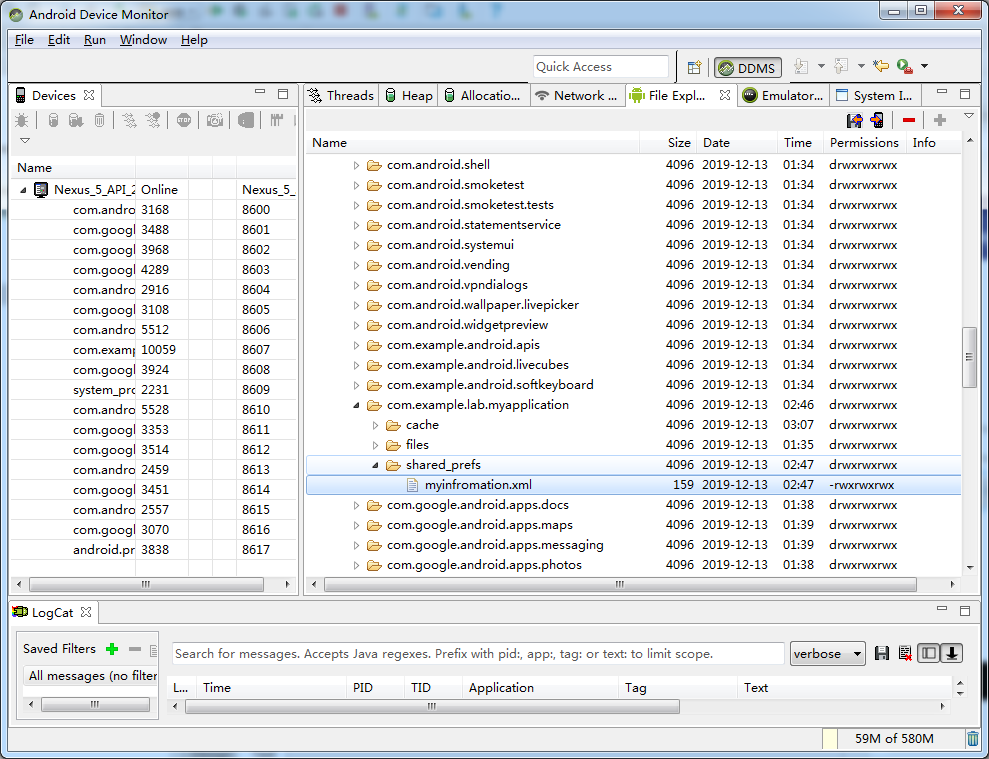Open the Edit menu
The image size is (989, 759).
coord(59,40)
